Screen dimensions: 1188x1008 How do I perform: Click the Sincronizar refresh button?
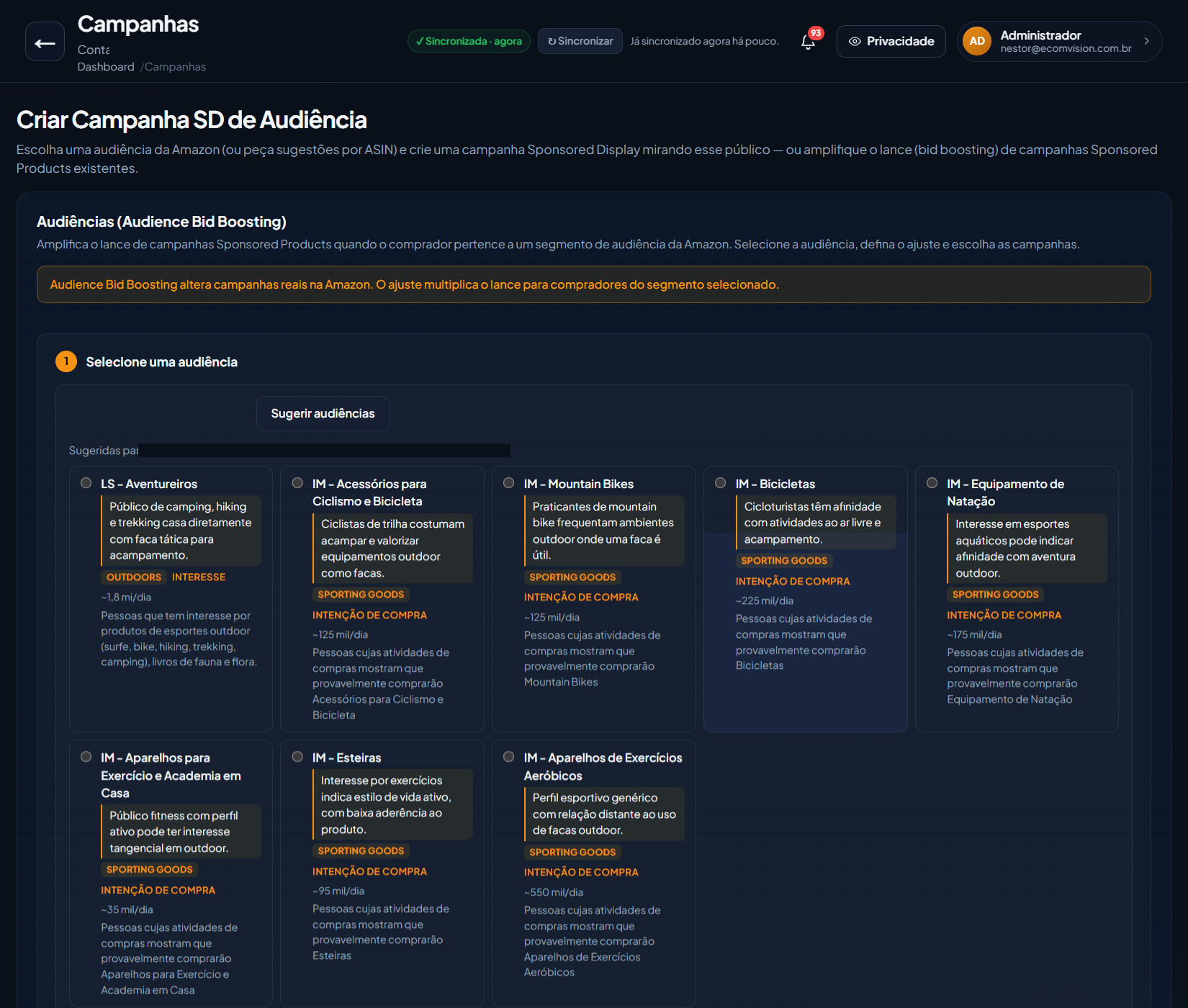[580, 41]
